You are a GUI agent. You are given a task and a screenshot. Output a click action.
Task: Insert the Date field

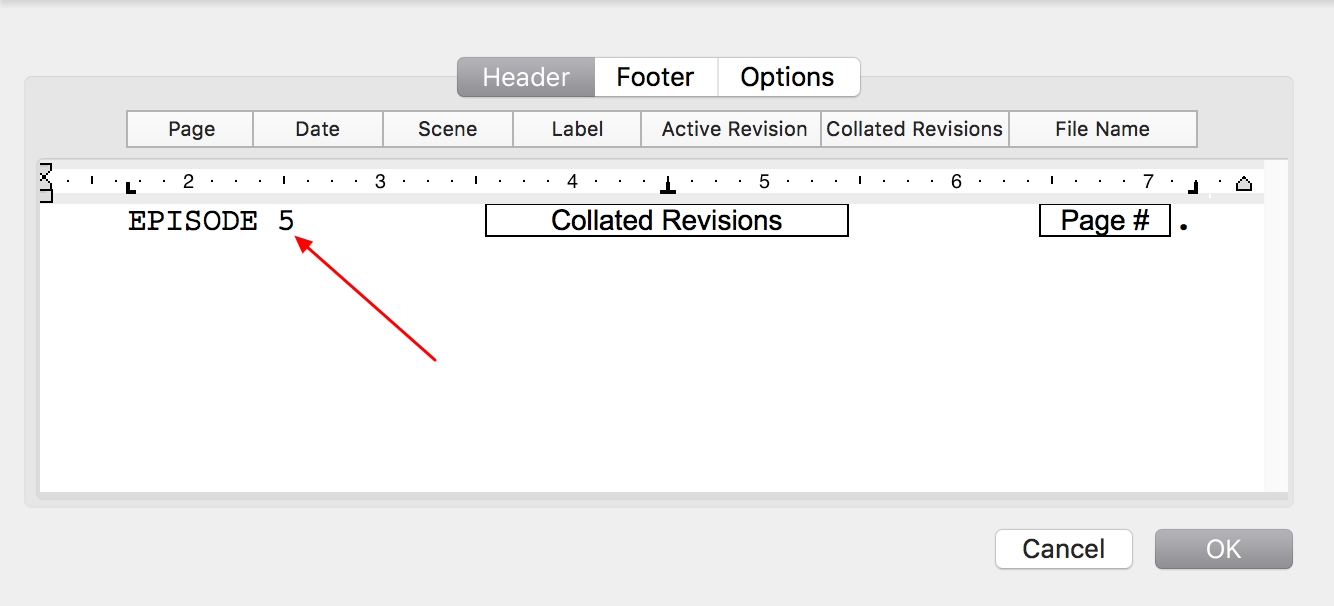click(x=317, y=129)
